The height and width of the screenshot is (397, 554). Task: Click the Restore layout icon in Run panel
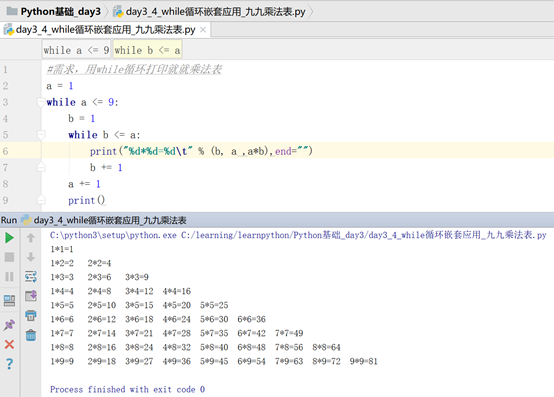pos(10,301)
